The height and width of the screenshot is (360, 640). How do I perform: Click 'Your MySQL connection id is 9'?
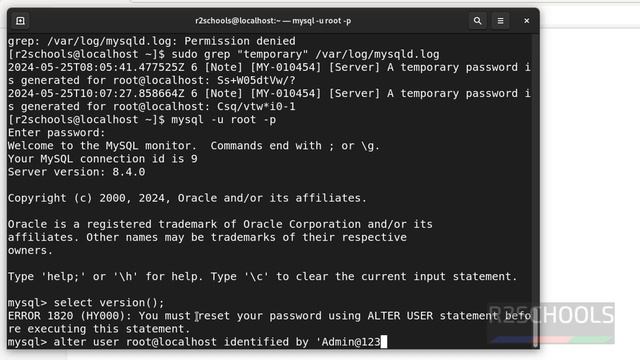coord(102,159)
